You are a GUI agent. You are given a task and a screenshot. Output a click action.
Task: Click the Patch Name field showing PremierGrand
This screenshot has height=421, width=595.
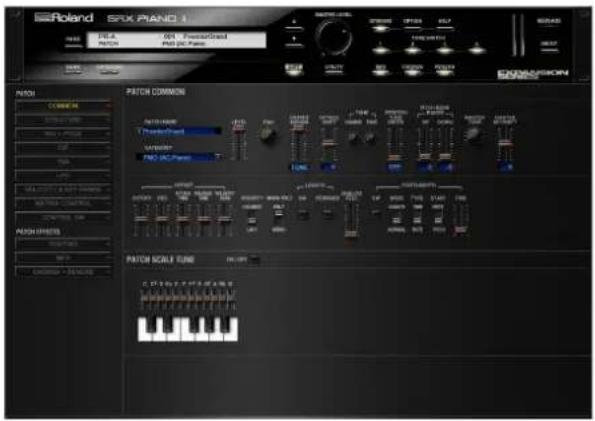tap(179, 131)
